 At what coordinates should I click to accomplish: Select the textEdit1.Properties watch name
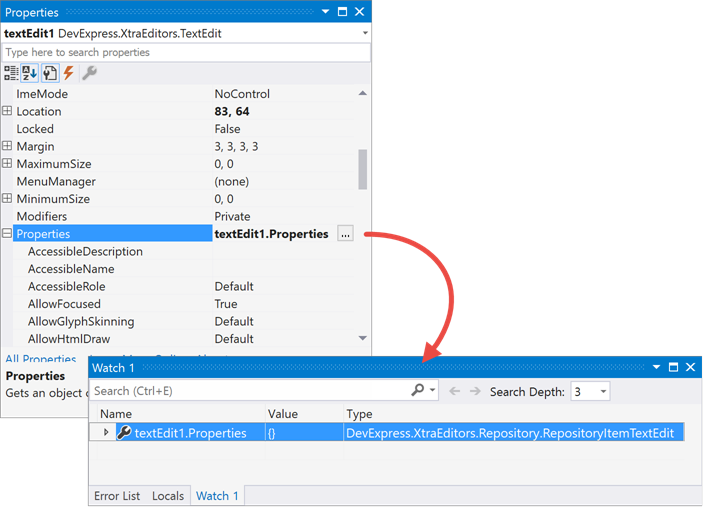pyautogui.click(x=191, y=434)
